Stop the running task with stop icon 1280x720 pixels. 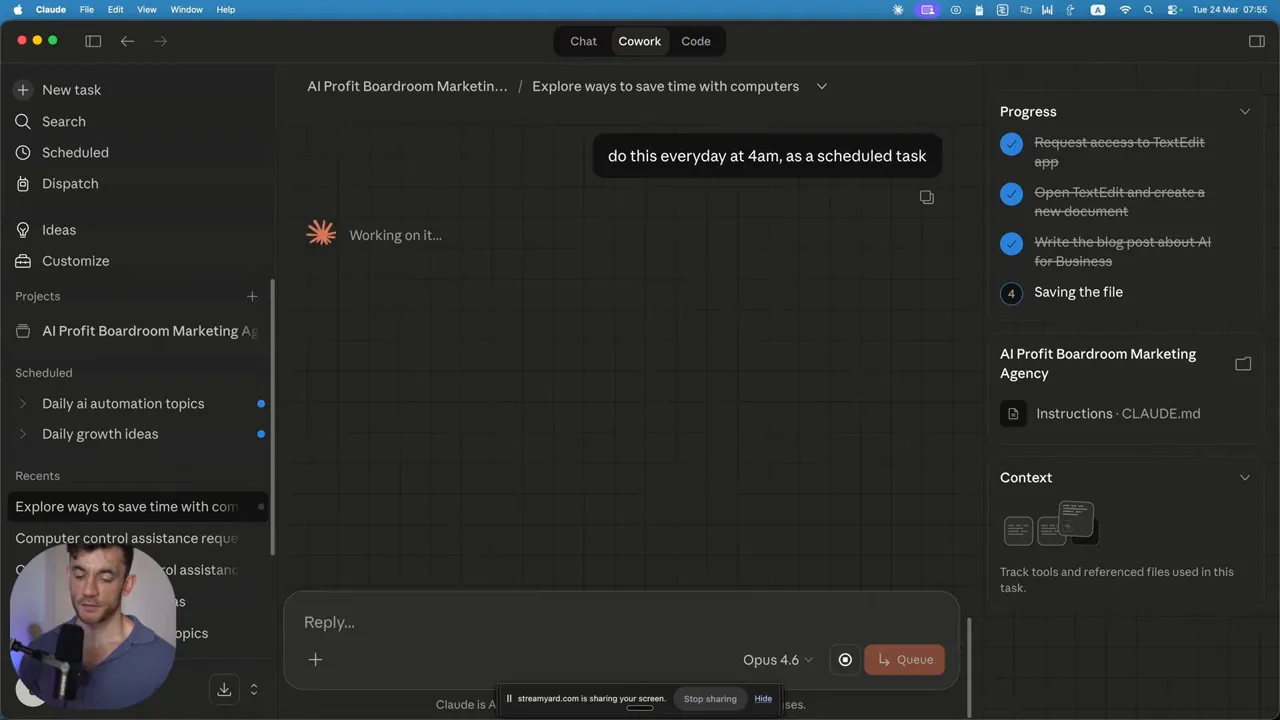(x=845, y=659)
